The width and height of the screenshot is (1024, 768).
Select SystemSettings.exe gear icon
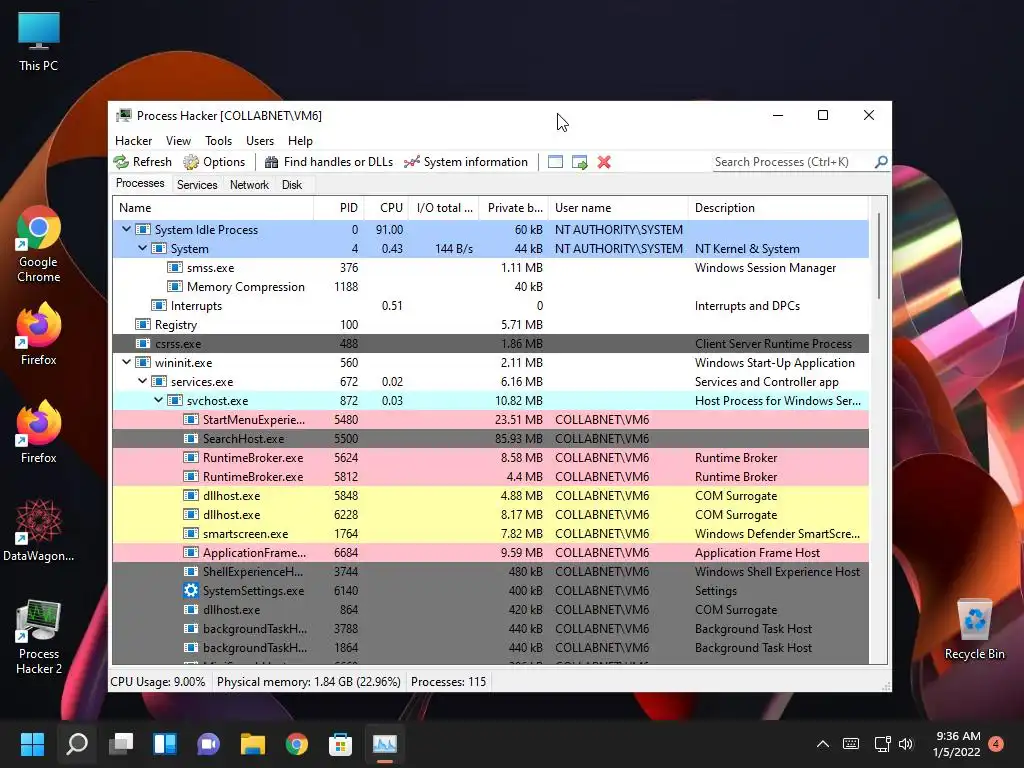tap(191, 590)
